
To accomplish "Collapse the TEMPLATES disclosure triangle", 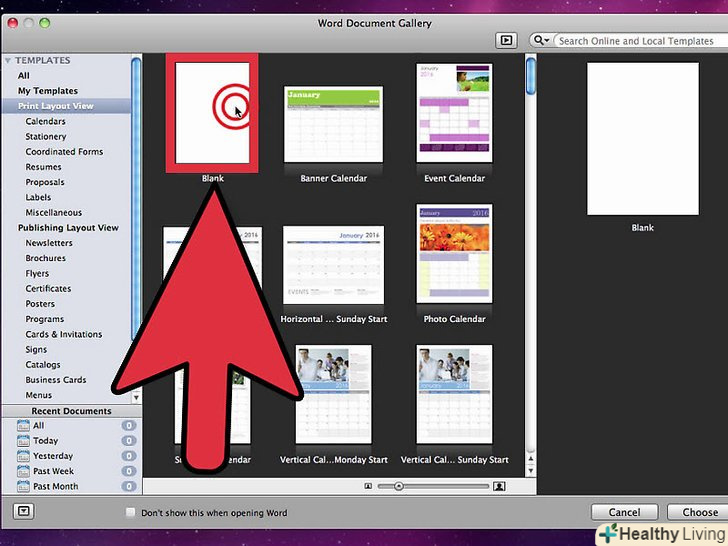I will click(8, 60).
